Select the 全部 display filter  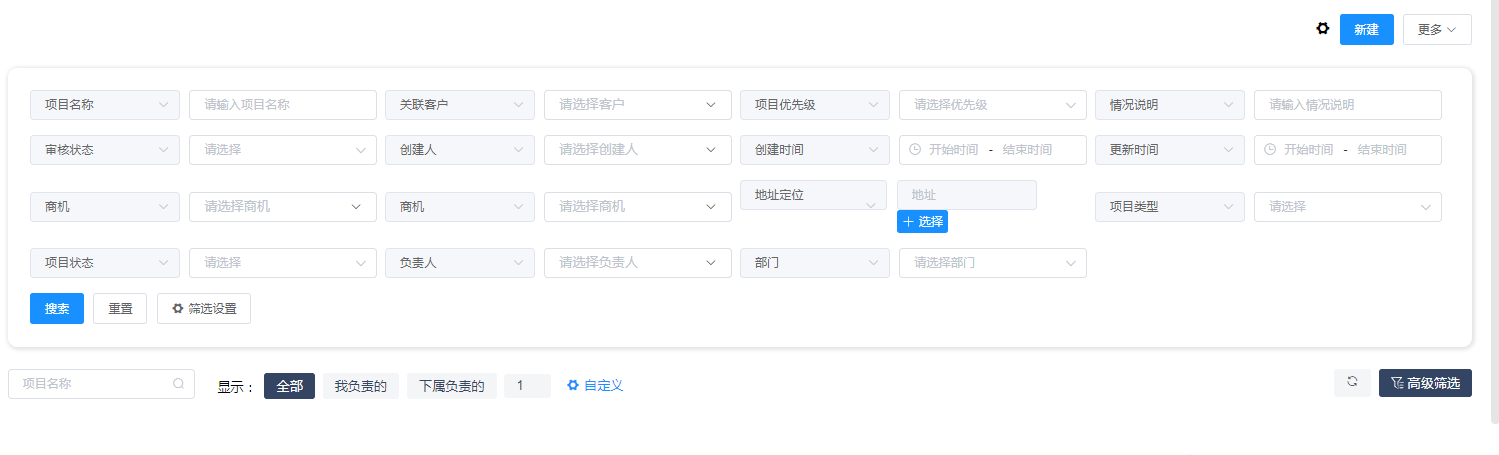click(289, 386)
